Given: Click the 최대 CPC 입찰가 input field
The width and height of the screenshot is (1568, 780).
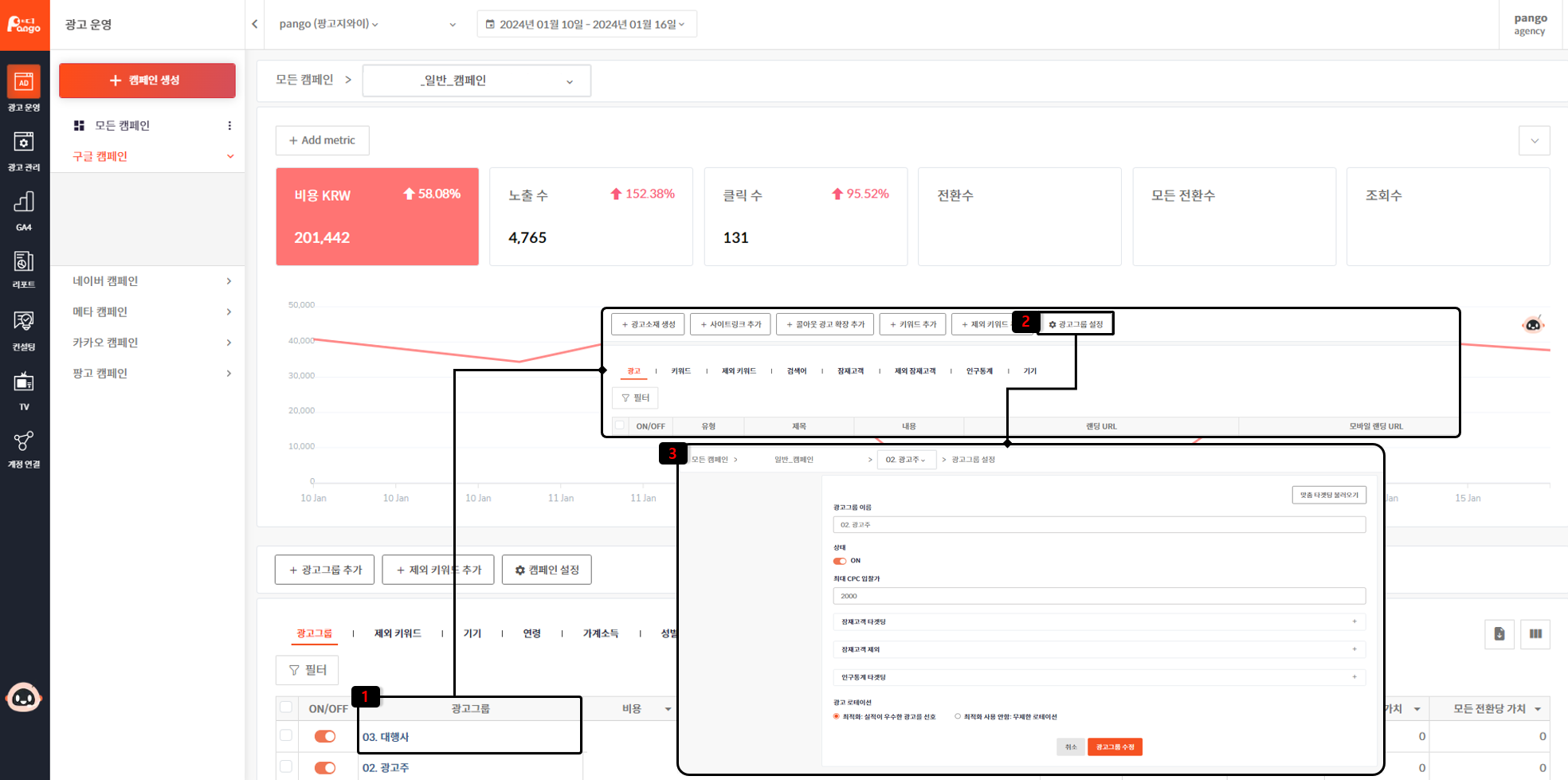Looking at the screenshot, I should click(x=1100, y=596).
